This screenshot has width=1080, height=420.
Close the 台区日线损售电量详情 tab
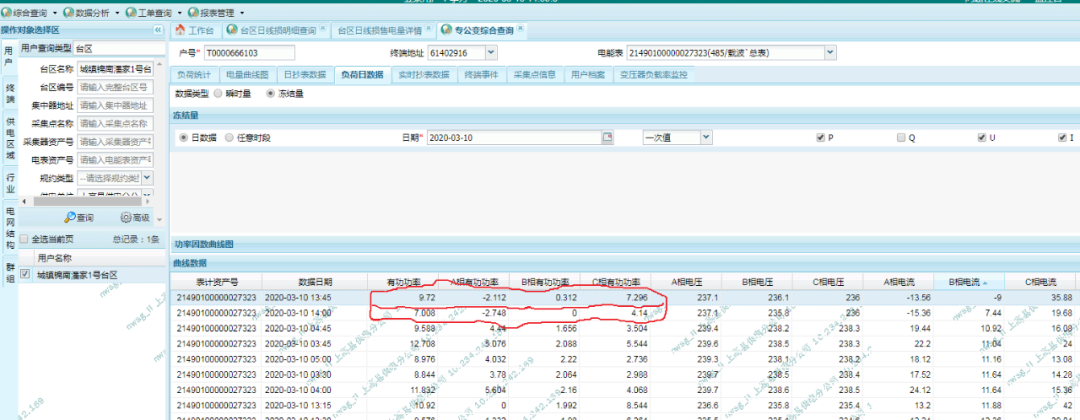428,29
